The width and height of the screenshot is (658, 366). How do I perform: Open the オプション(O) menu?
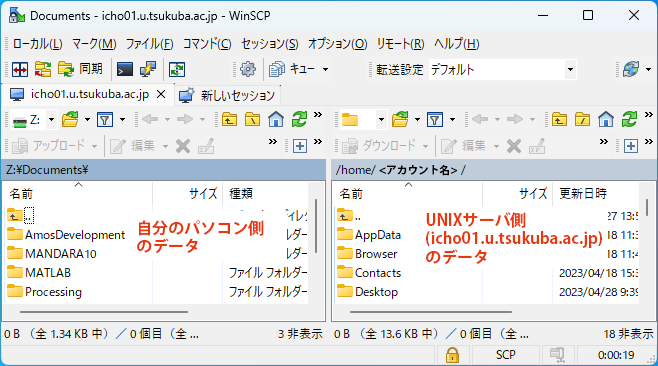(337, 44)
